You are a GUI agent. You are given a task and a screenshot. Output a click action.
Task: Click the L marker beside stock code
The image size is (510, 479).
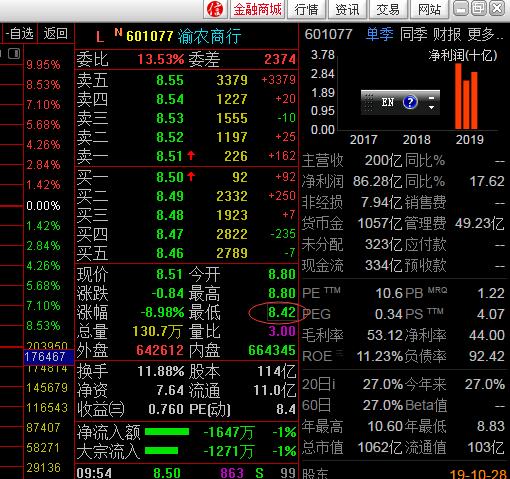click(100, 37)
